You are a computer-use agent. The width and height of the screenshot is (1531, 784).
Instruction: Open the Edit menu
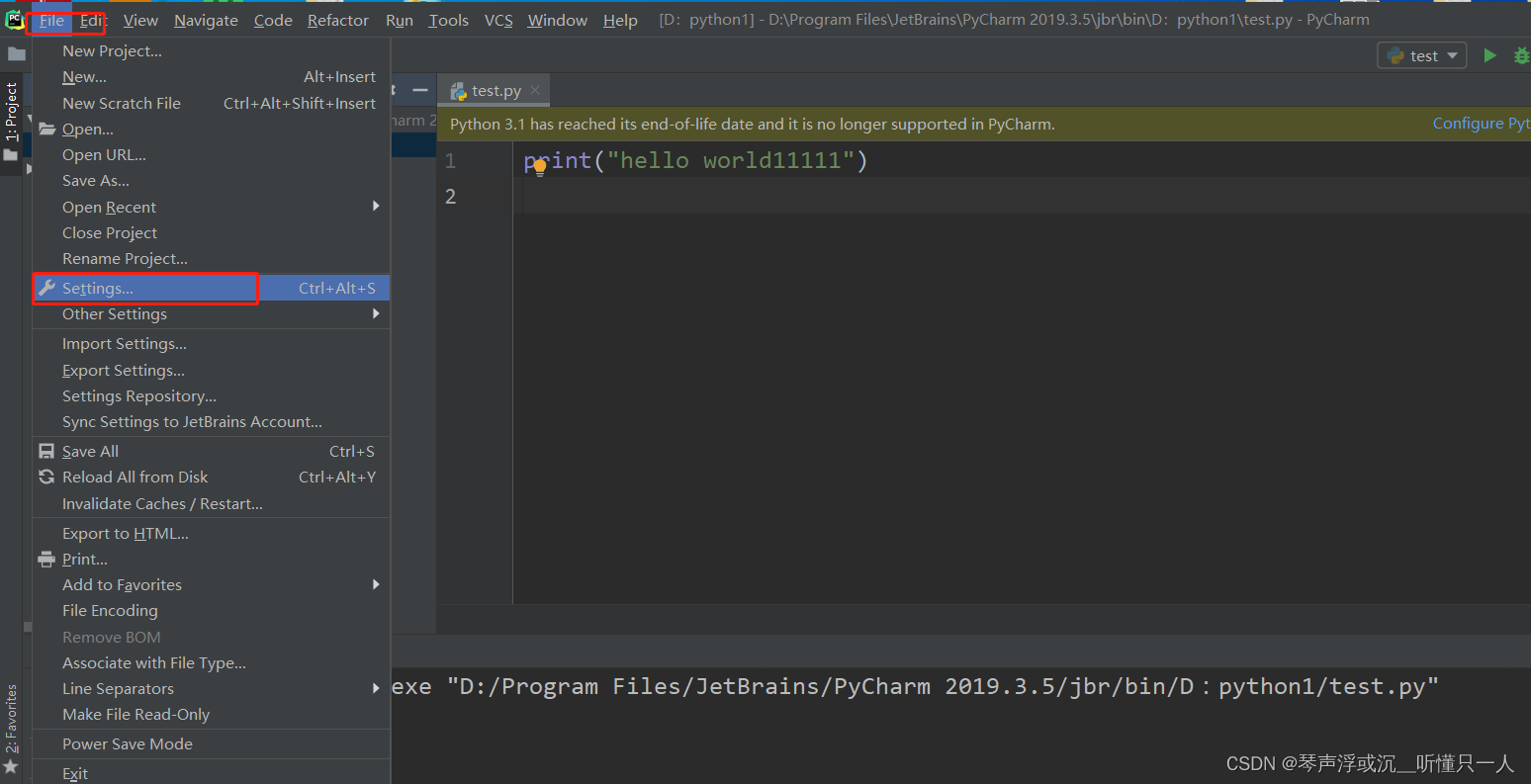click(93, 20)
